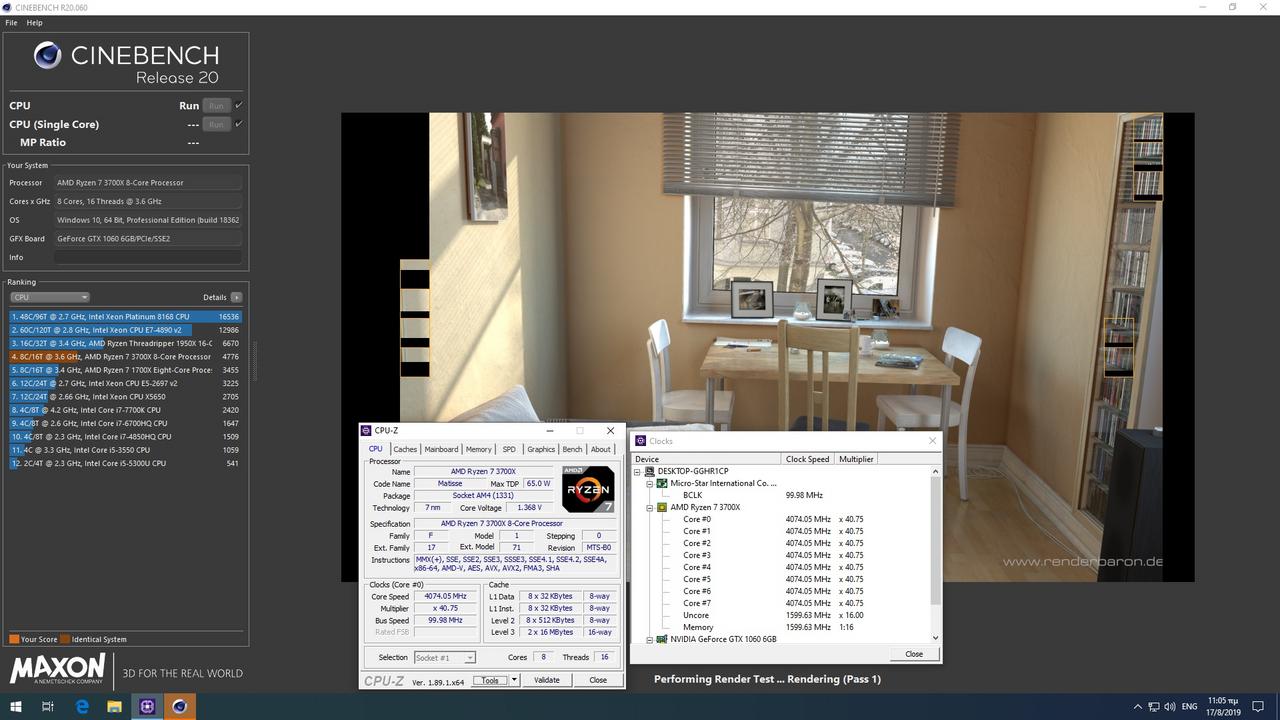Viewport: 1280px width, 720px height.
Task: Open Task View in the taskbar
Action: [48, 706]
